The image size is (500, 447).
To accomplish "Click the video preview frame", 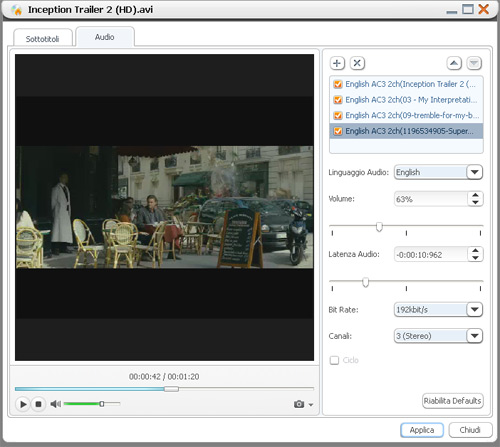I will pos(164,207).
